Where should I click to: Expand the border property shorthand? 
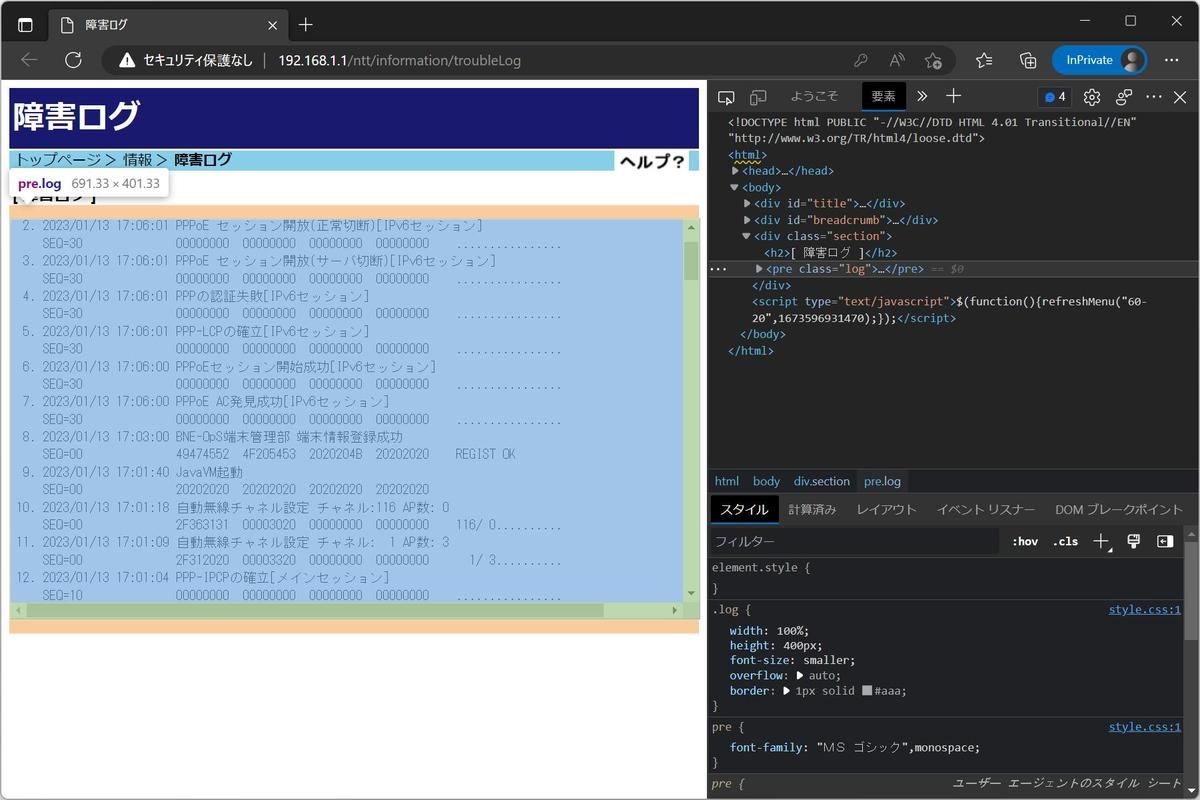coord(789,691)
